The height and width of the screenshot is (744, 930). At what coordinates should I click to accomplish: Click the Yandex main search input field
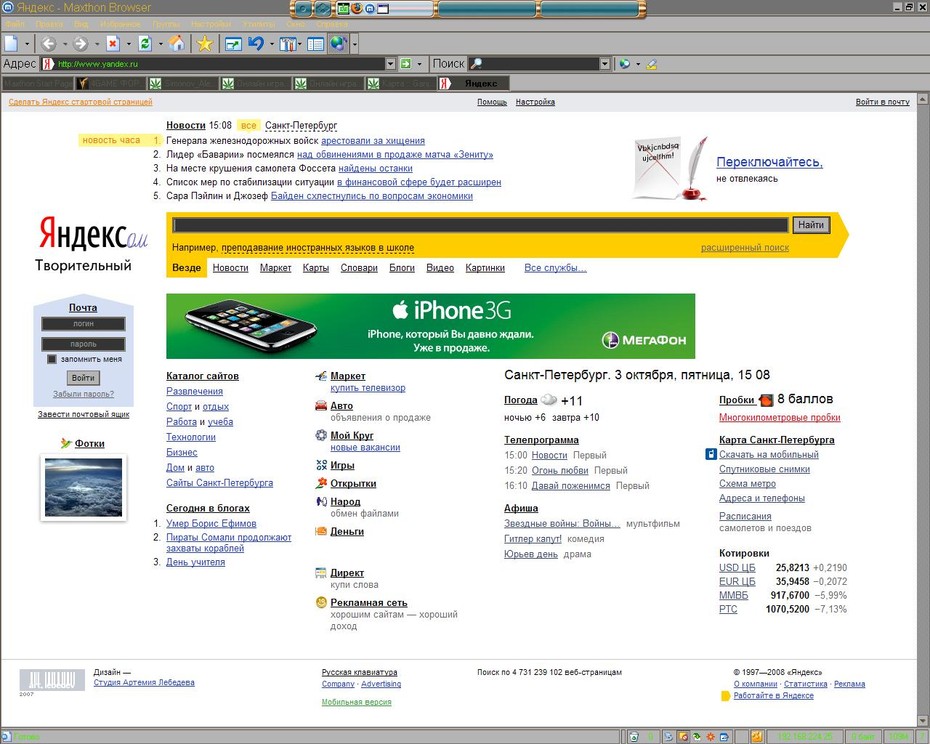[480, 225]
